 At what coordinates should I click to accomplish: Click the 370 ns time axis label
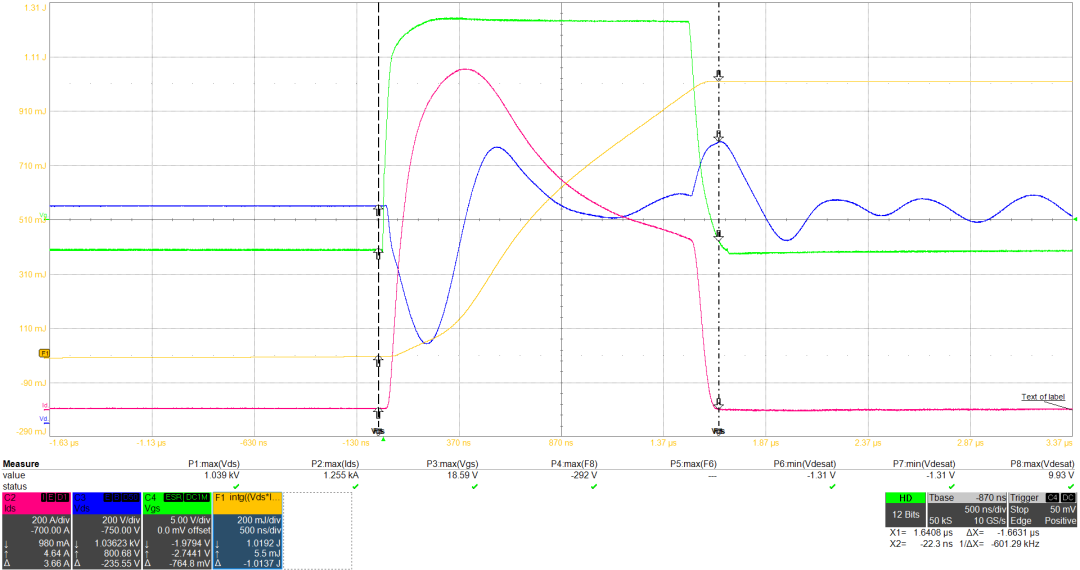pyautogui.click(x=459, y=443)
